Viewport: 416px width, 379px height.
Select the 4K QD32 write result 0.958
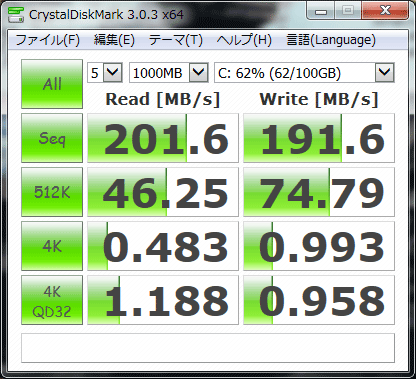(x=319, y=300)
